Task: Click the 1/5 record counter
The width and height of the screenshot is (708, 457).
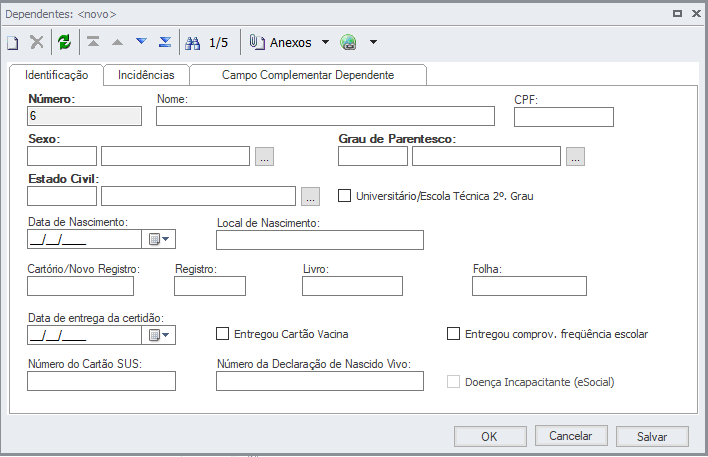Action: pyautogui.click(x=219, y=43)
